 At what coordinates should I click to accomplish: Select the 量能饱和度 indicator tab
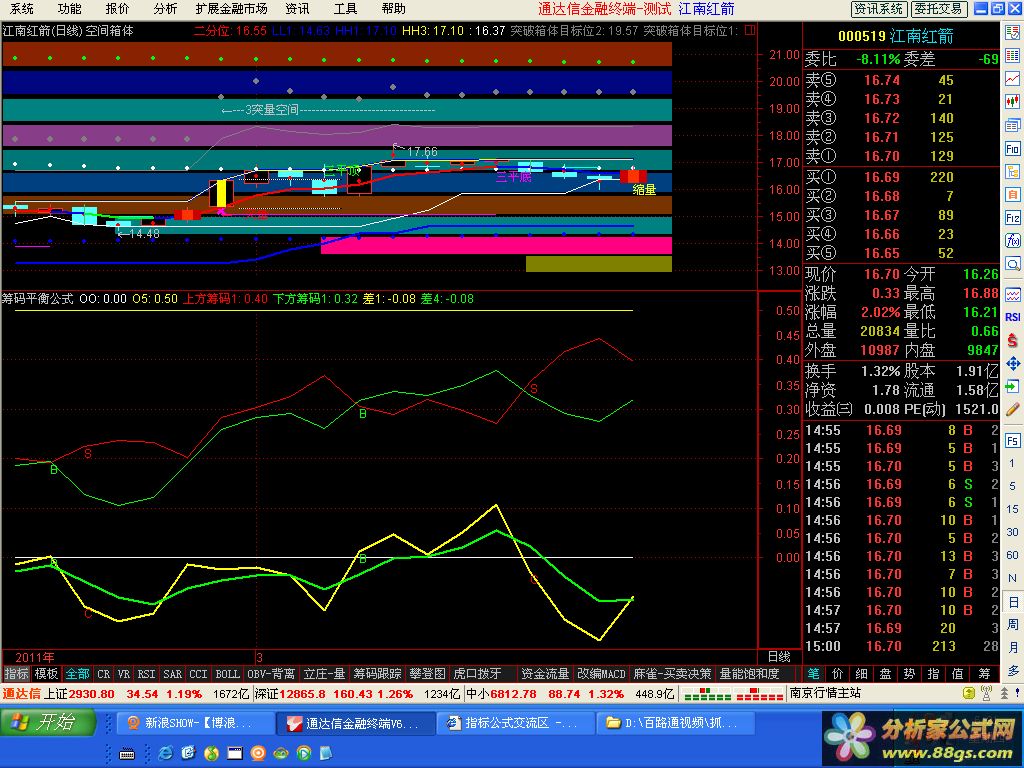point(749,673)
